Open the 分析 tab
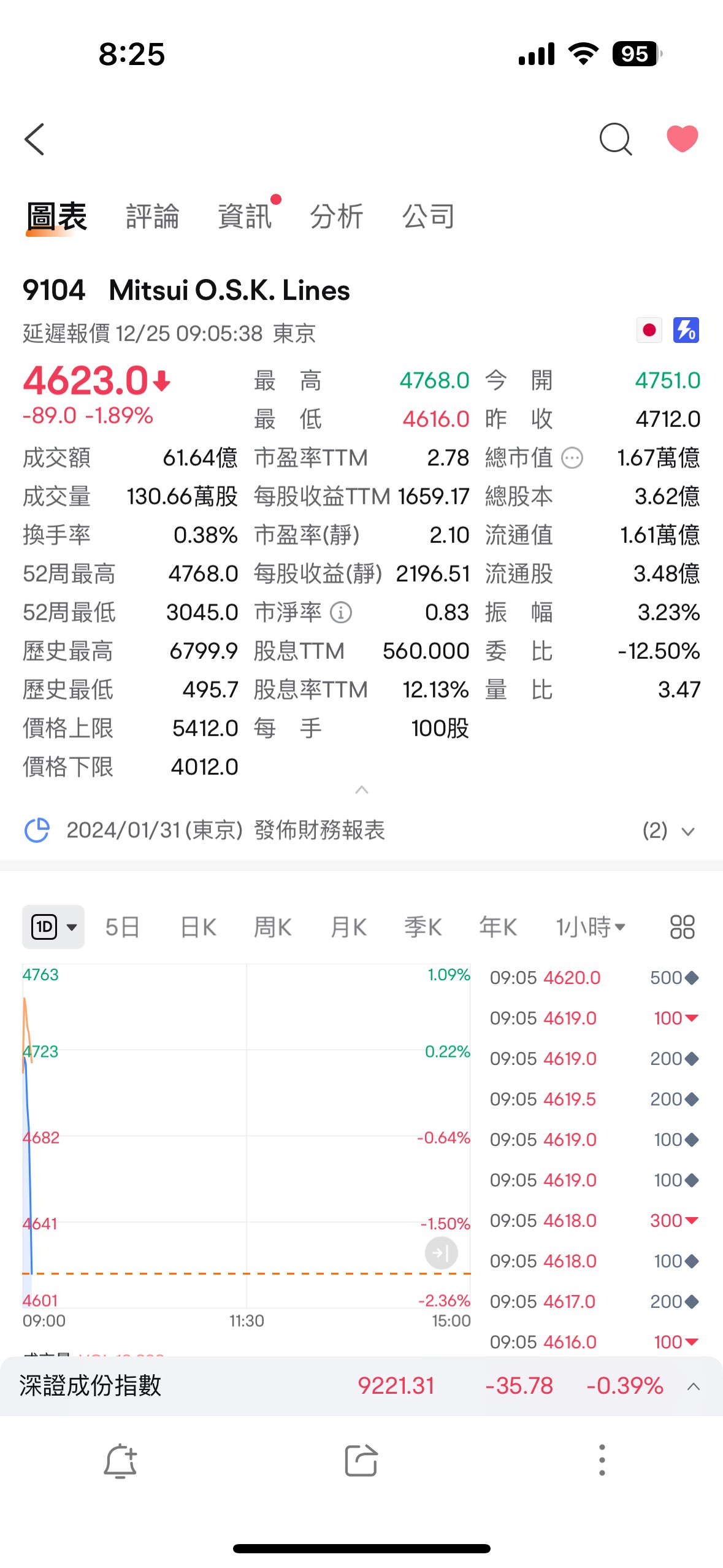The width and height of the screenshot is (723, 1568). pos(337,217)
